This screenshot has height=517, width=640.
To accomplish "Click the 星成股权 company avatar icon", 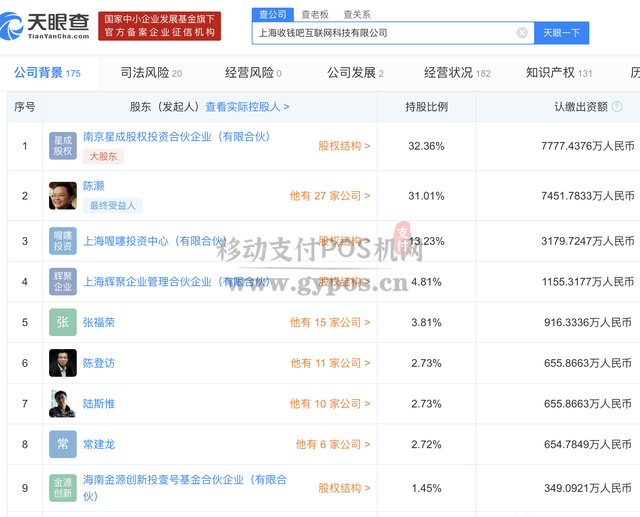I will 63,146.
